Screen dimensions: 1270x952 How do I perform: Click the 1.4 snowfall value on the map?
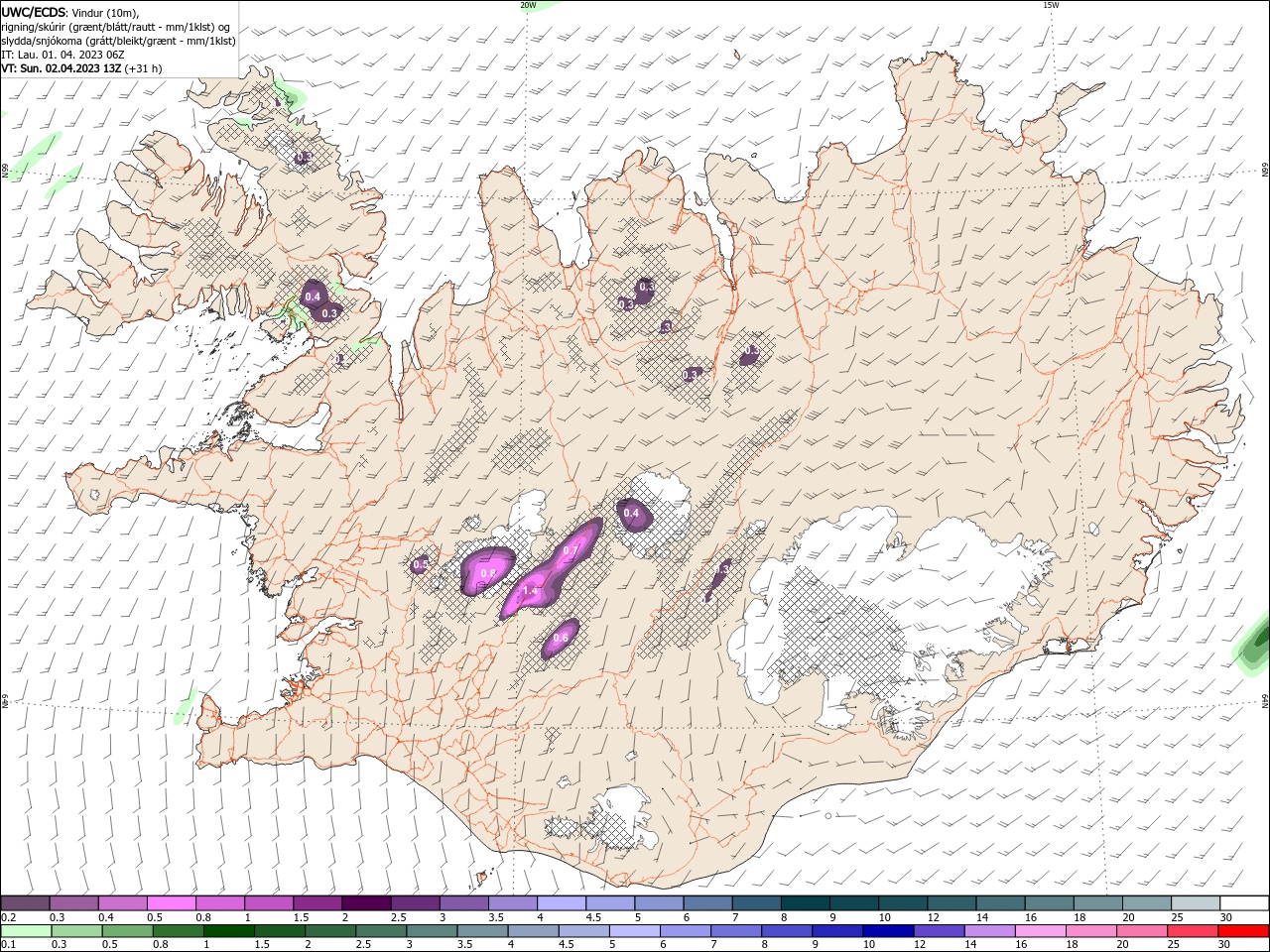click(x=530, y=591)
